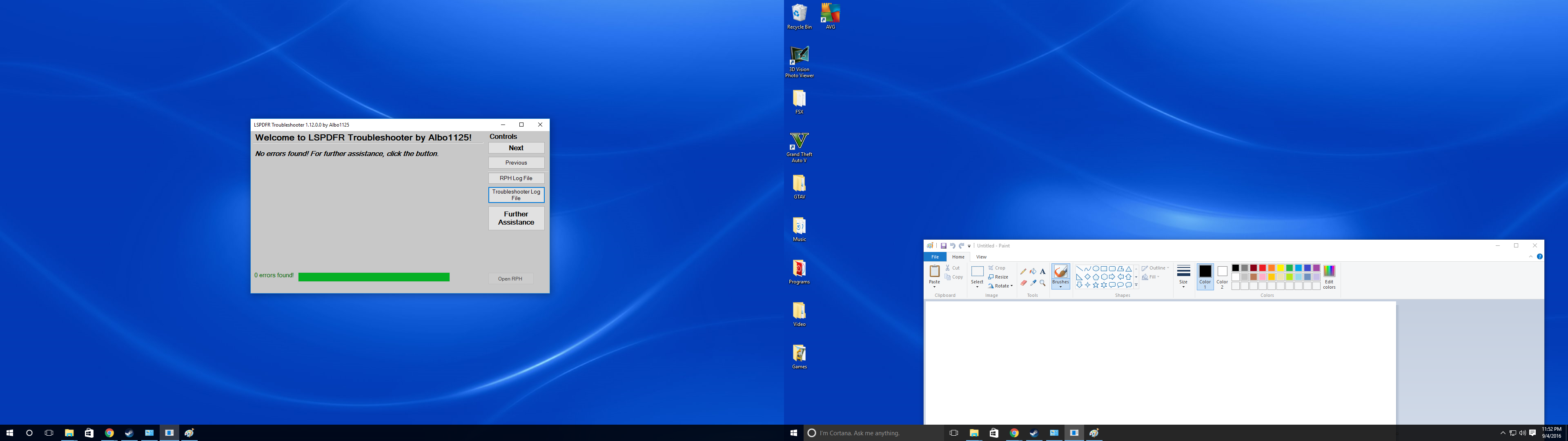Open the File menu in Paint
The width and height of the screenshot is (1568, 441).
point(935,257)
